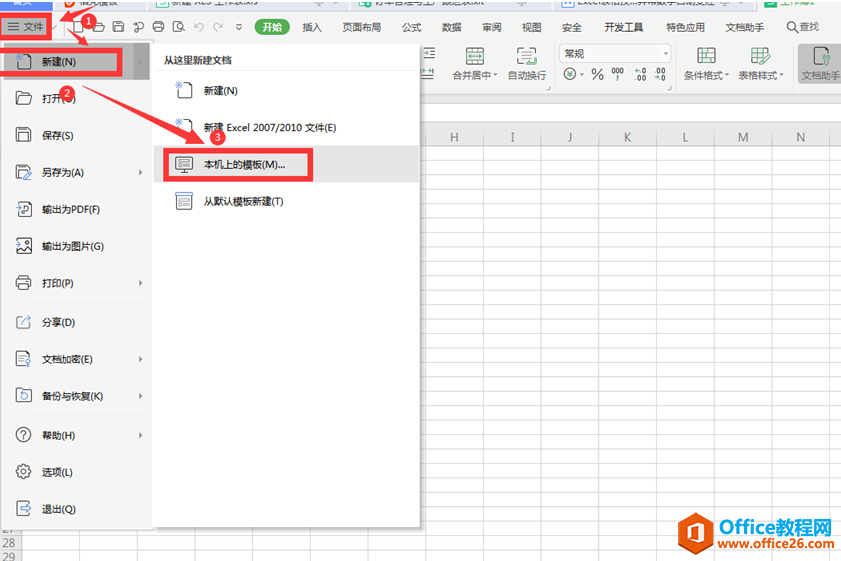
Task: Select 备份与恢复(K) in the file menu
Action: [x=75, y=396]
